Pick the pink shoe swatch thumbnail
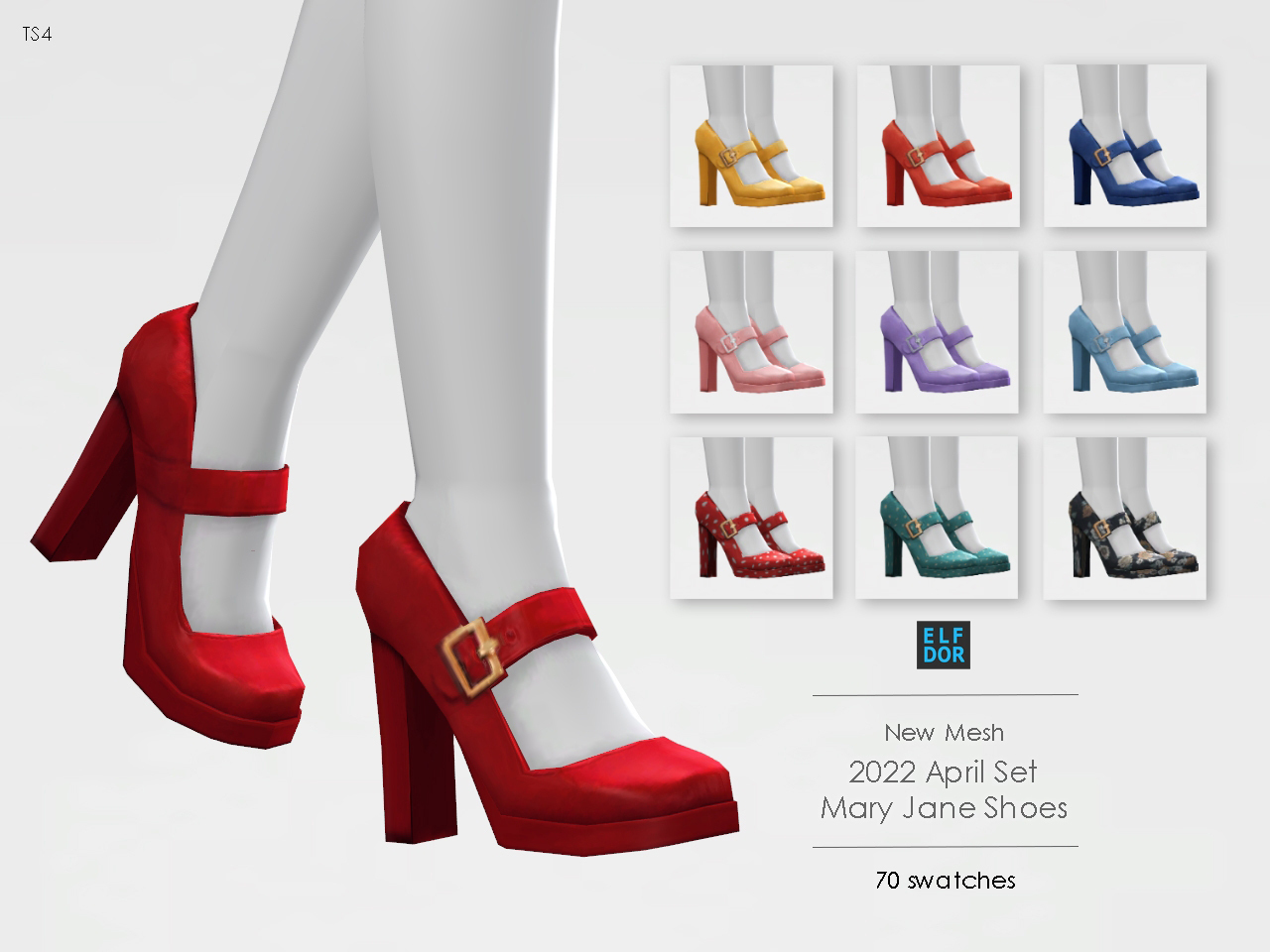The image size is (1270, 952). tap(751, 331)
